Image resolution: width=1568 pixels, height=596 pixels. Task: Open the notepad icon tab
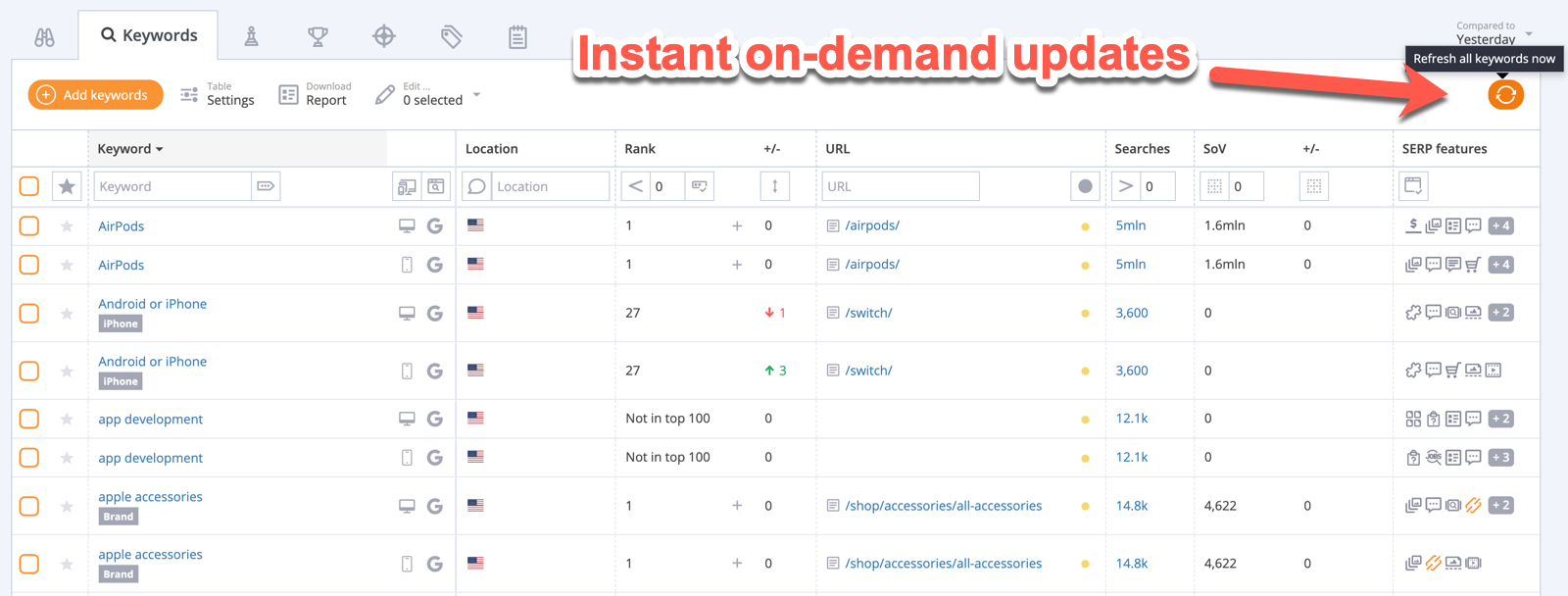click(x=517, y=37)
